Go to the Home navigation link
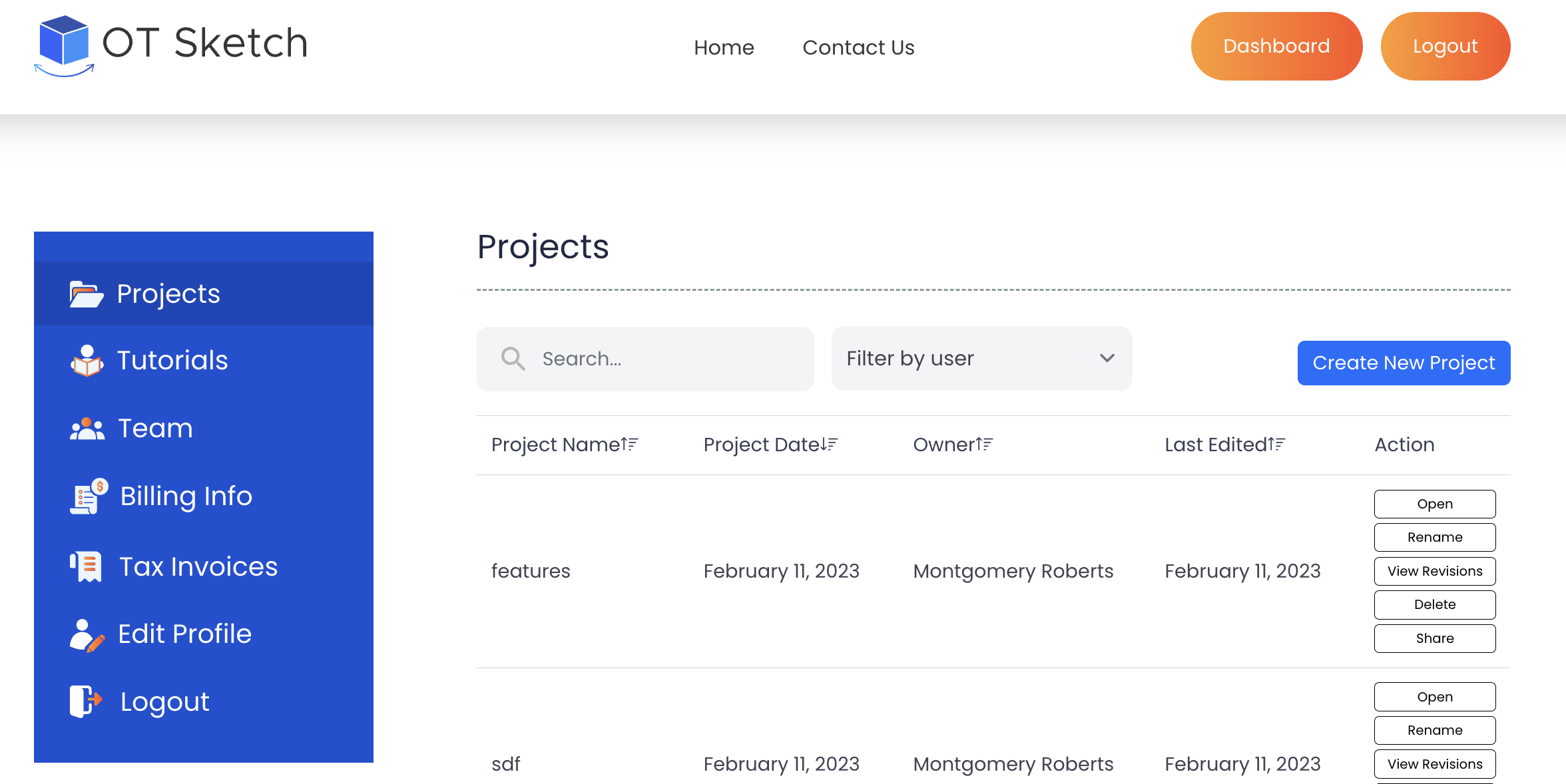The image size is (1566, 784). (724, 47)
